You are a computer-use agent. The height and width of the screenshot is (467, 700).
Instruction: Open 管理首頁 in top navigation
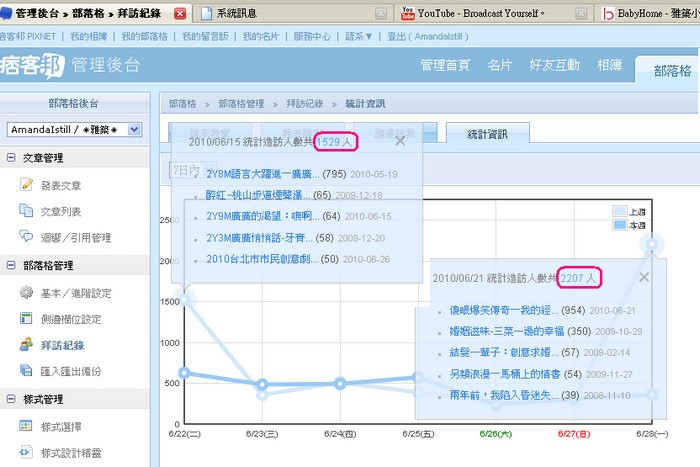tap(445, 65)
